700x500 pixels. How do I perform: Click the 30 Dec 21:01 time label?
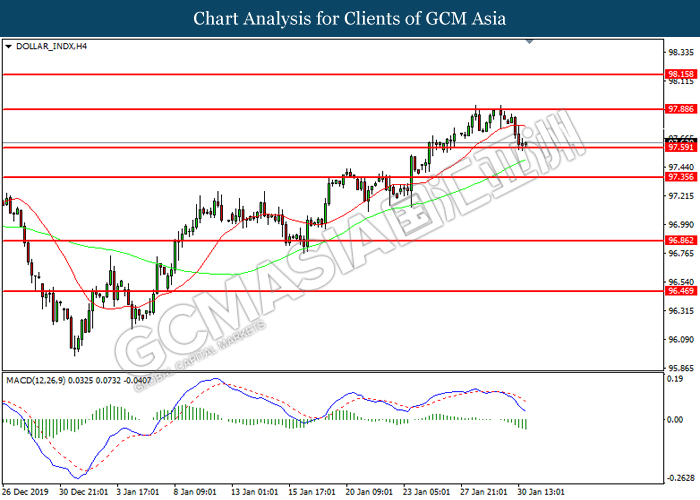pyautogui.click(x=84, y=492)
